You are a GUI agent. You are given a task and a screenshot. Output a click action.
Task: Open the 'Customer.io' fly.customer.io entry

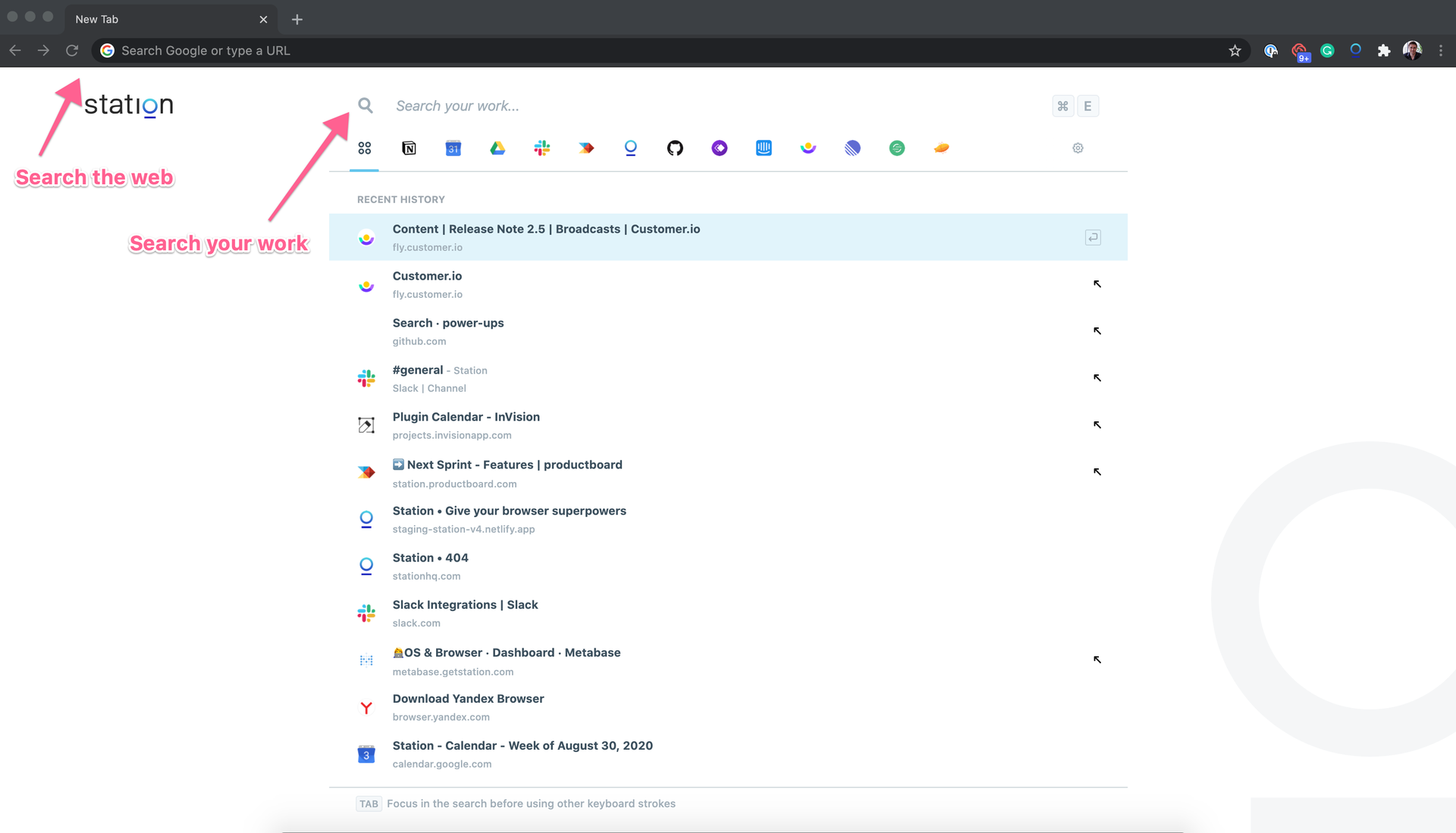pos(728,284)
